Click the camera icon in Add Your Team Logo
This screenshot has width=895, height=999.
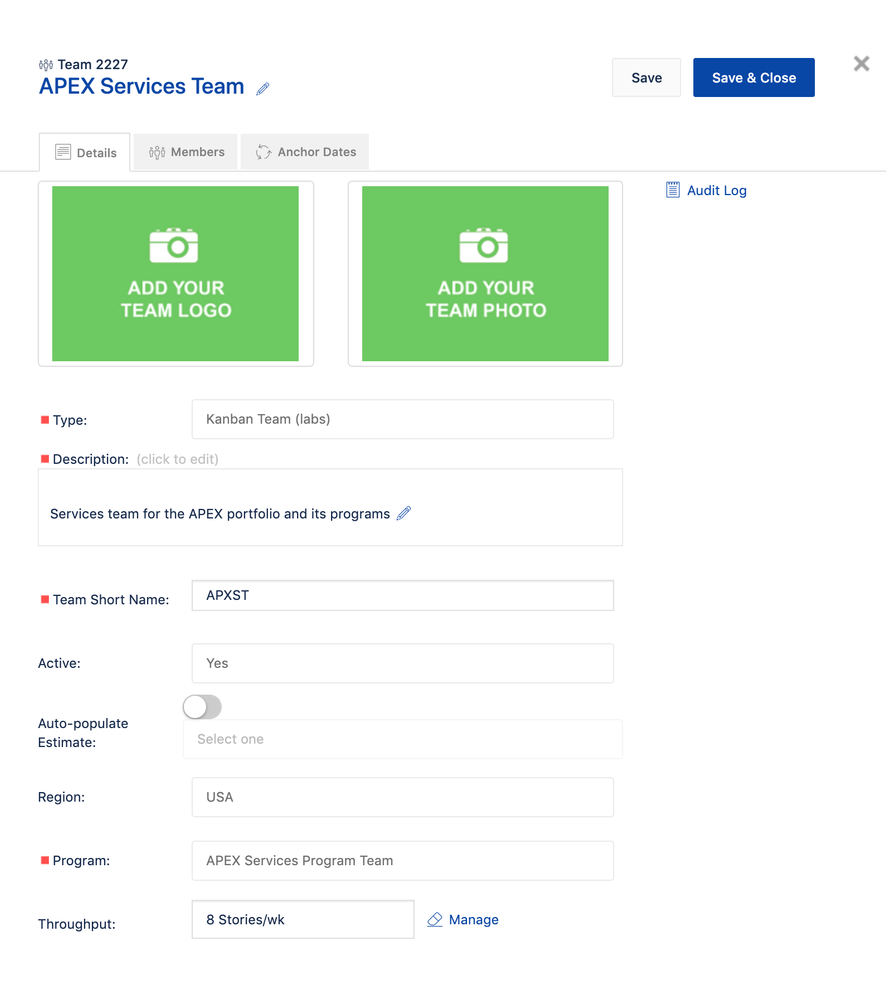(x=174, y=245)
